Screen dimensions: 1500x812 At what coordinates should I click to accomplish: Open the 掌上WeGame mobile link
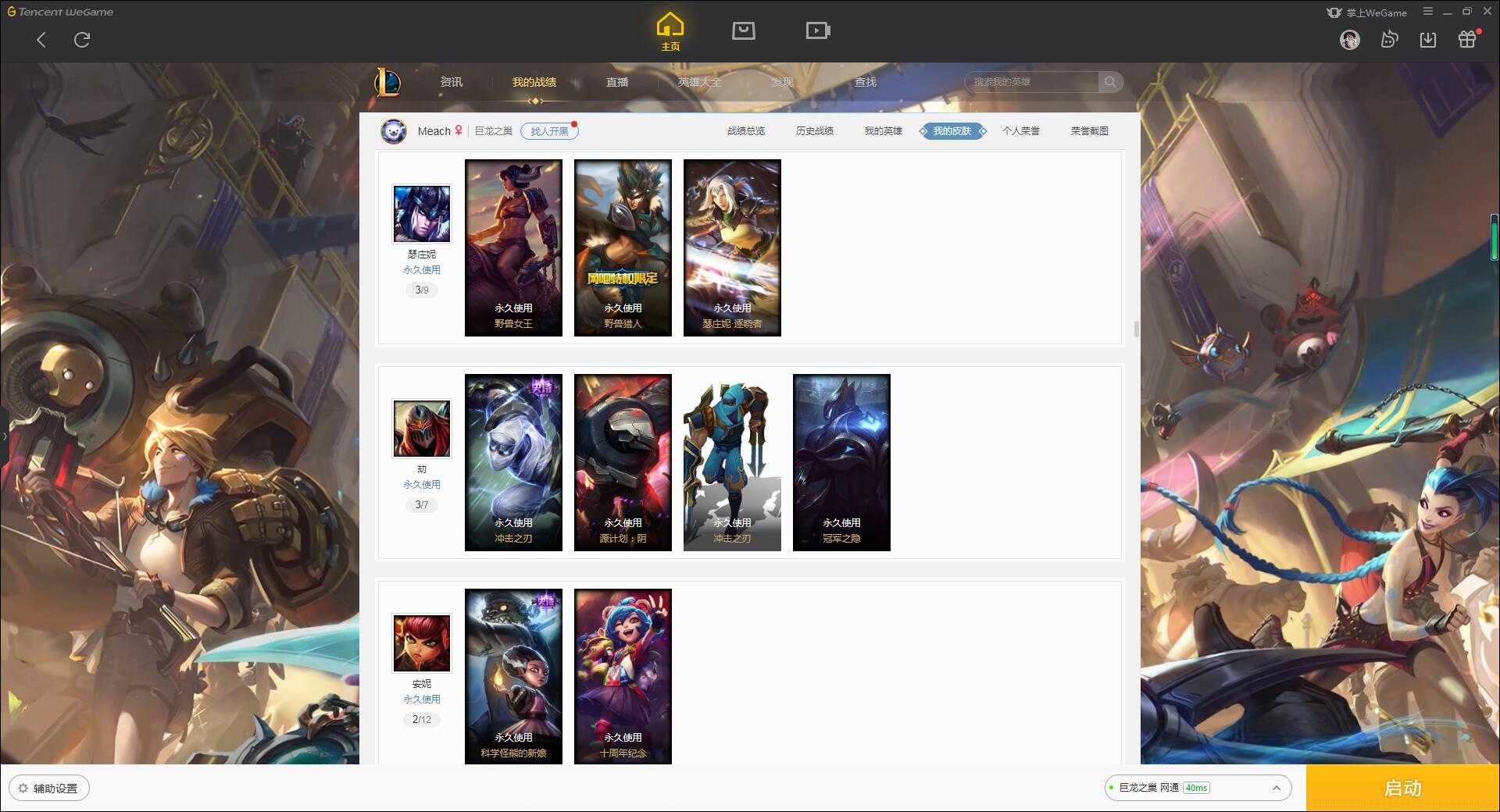tap(1366, 12)
